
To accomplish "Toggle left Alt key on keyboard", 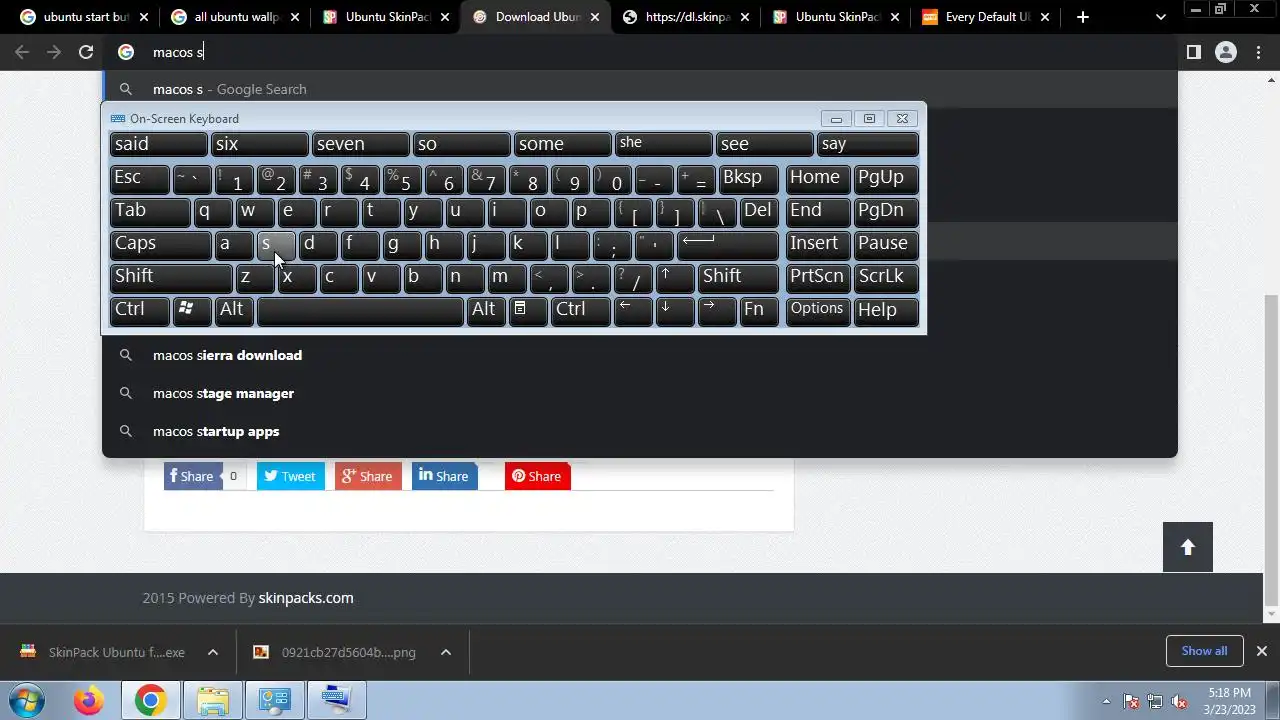I will (234, 310).
